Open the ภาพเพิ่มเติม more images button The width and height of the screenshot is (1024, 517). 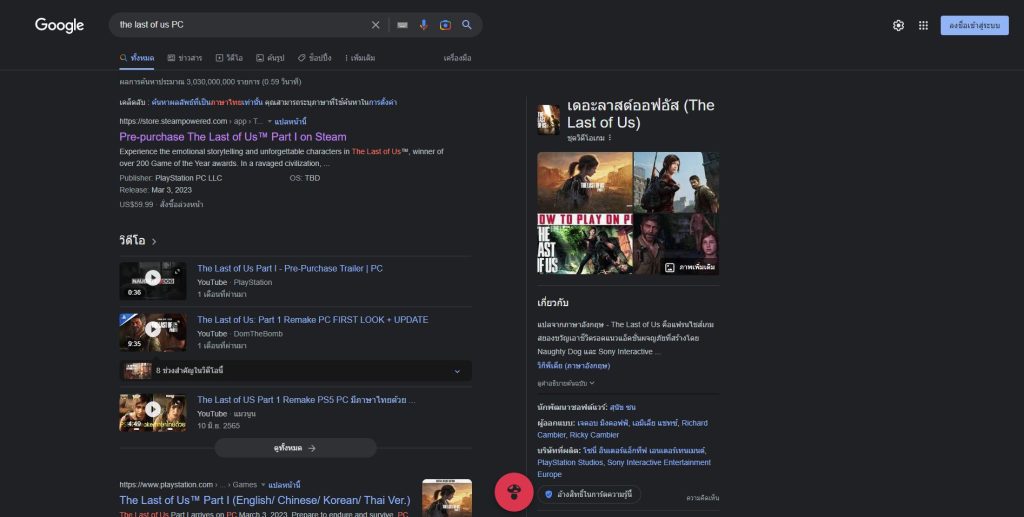[x=690, y=267]
